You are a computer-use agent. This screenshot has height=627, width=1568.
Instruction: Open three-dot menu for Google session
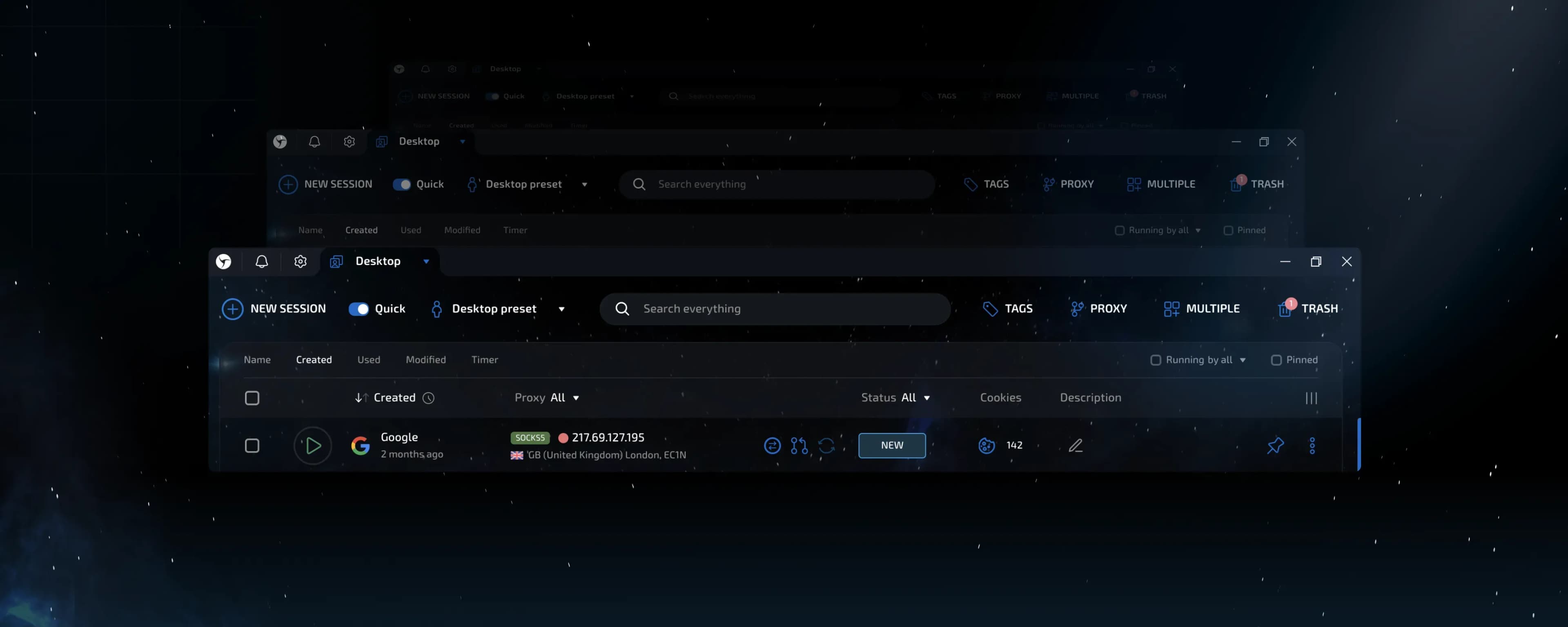[1312, 446]
